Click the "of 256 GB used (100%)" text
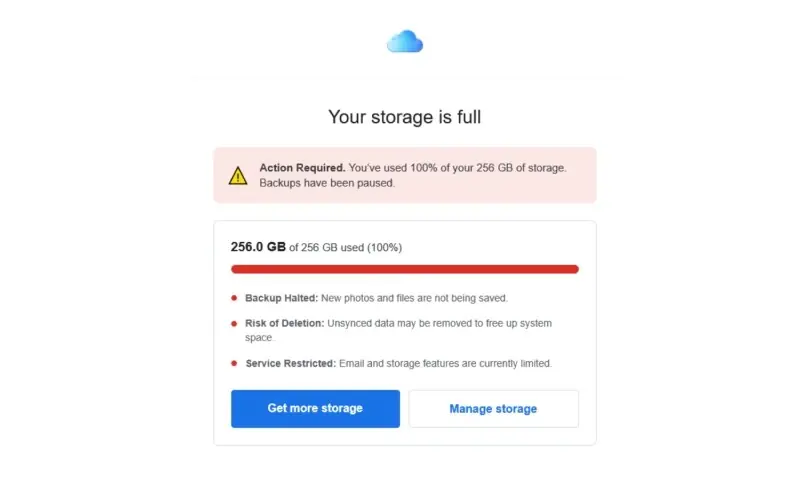Image resolution: width=800 pixels, height=480 pixels. (345, 247)
